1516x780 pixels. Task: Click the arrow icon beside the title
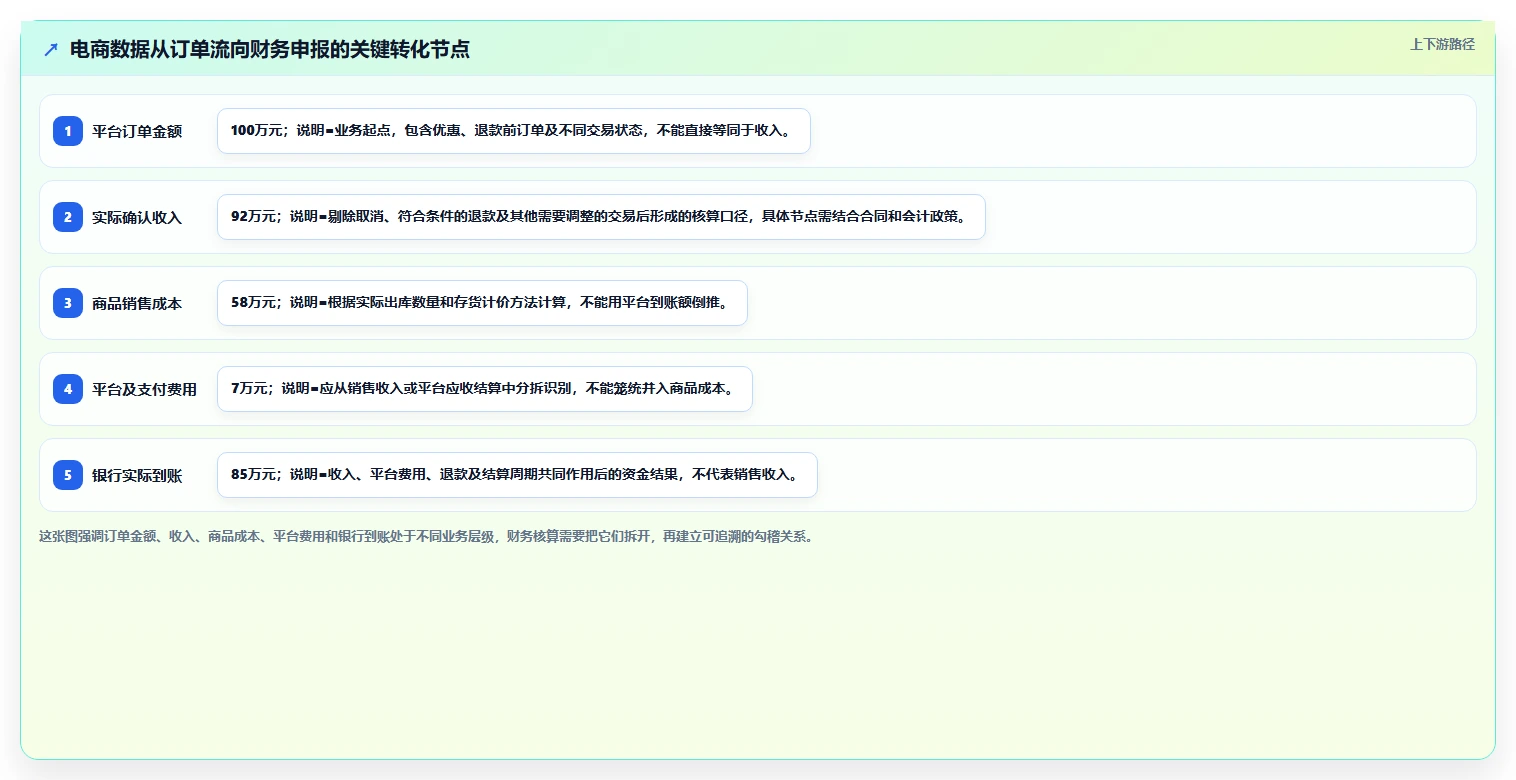click(51, 49)
